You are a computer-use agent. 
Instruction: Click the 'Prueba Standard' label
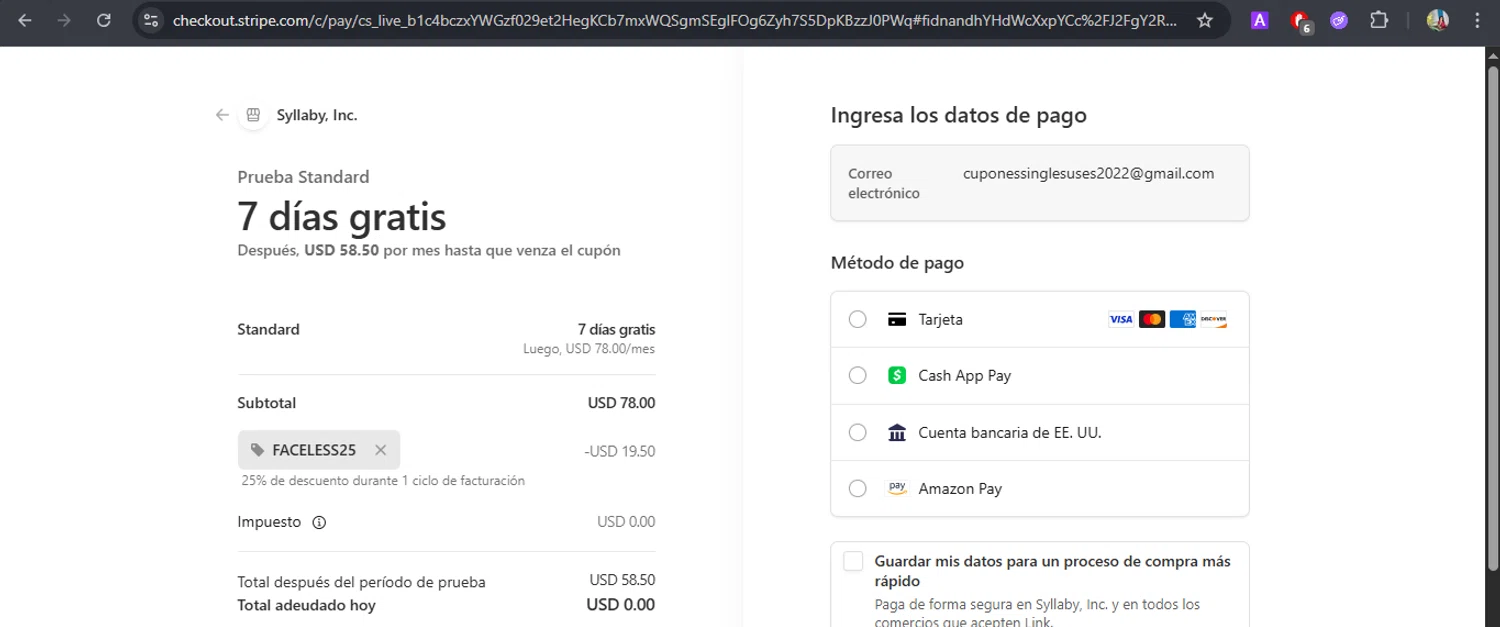(303, 177)
